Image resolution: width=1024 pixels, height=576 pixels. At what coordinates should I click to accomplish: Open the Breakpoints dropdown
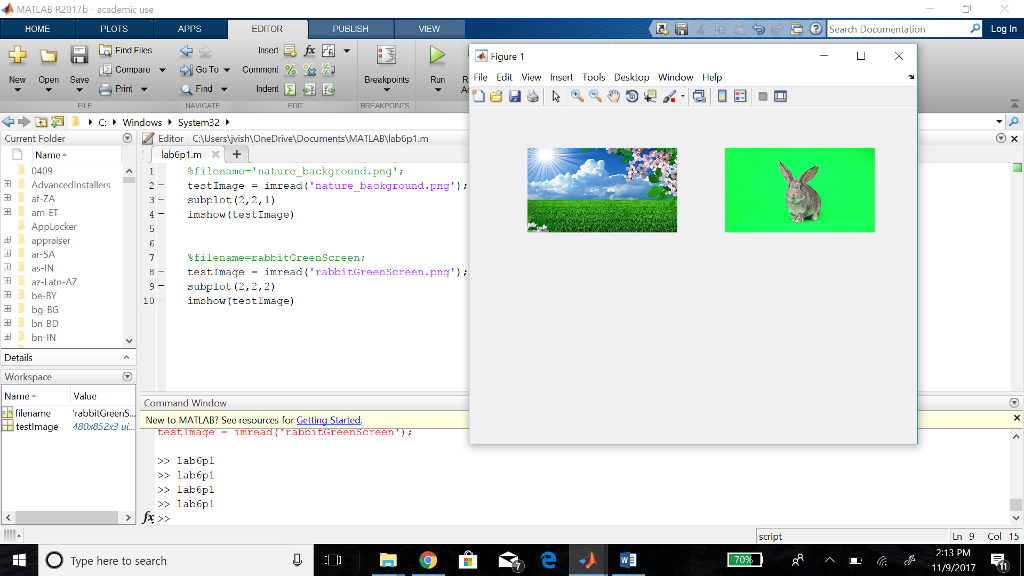386,89
